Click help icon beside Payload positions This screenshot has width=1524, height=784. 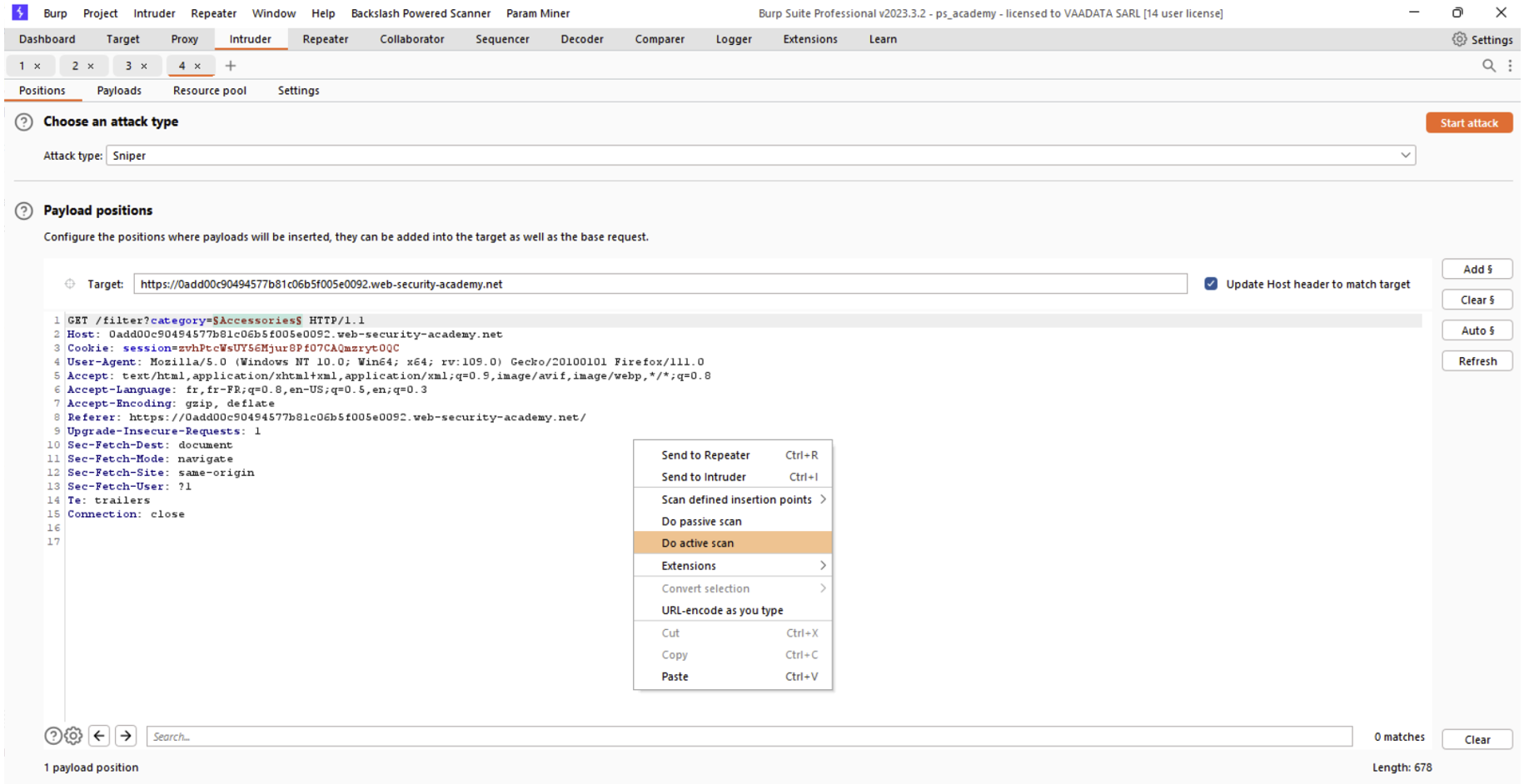click(x=24, y=211)
